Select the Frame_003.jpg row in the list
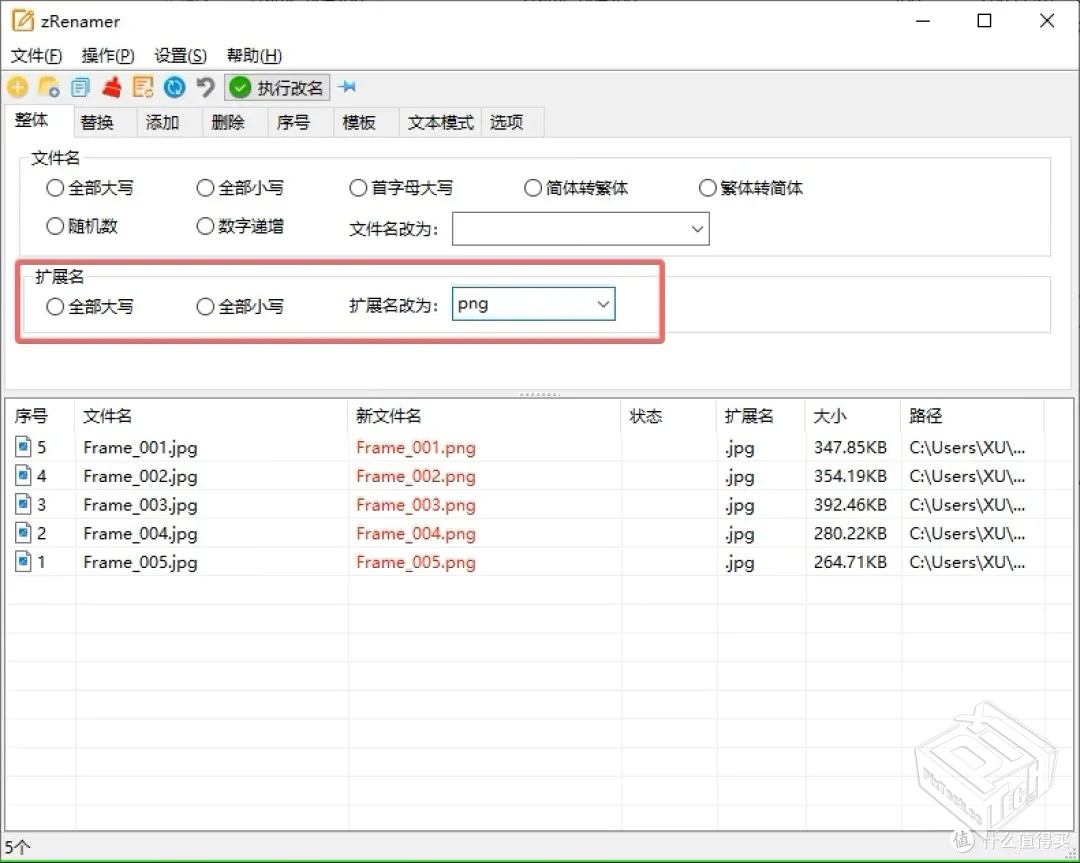The width and height of the screenshot is (1080, 863). (x=140, y=505)
